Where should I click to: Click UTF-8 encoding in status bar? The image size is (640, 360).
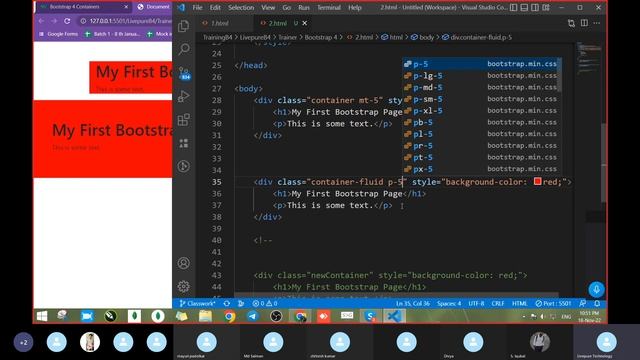click(476, 304)
